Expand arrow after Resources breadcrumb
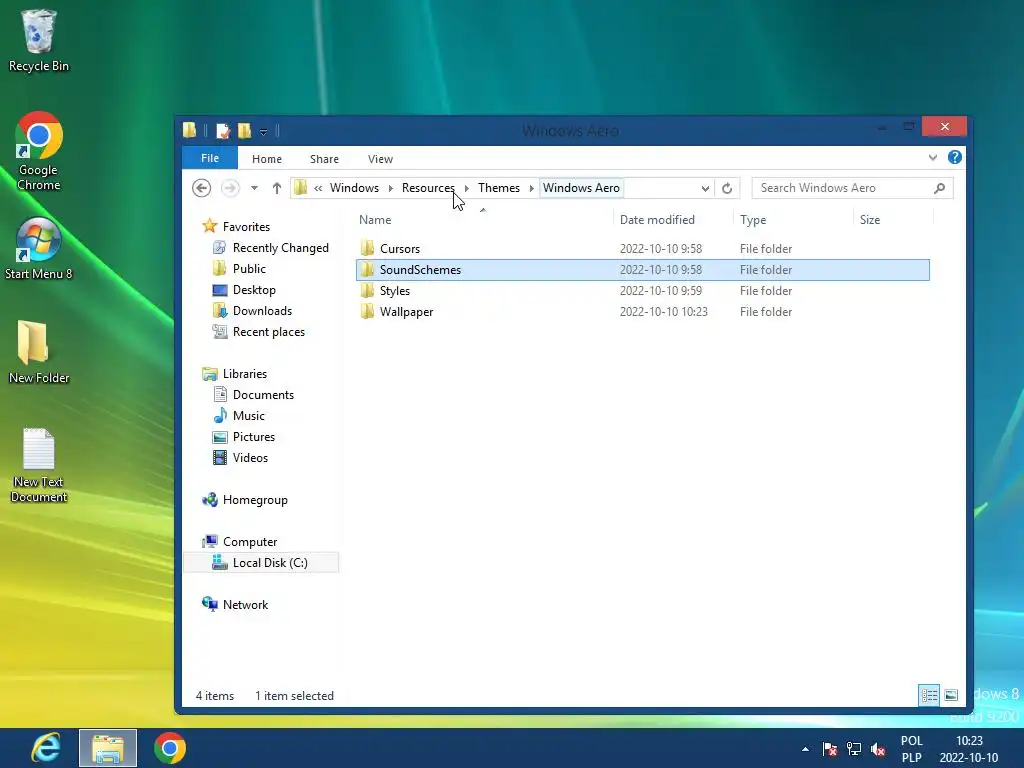Image resolution: width=1024 pixels, height=768 pixels. tap(466, 188)
